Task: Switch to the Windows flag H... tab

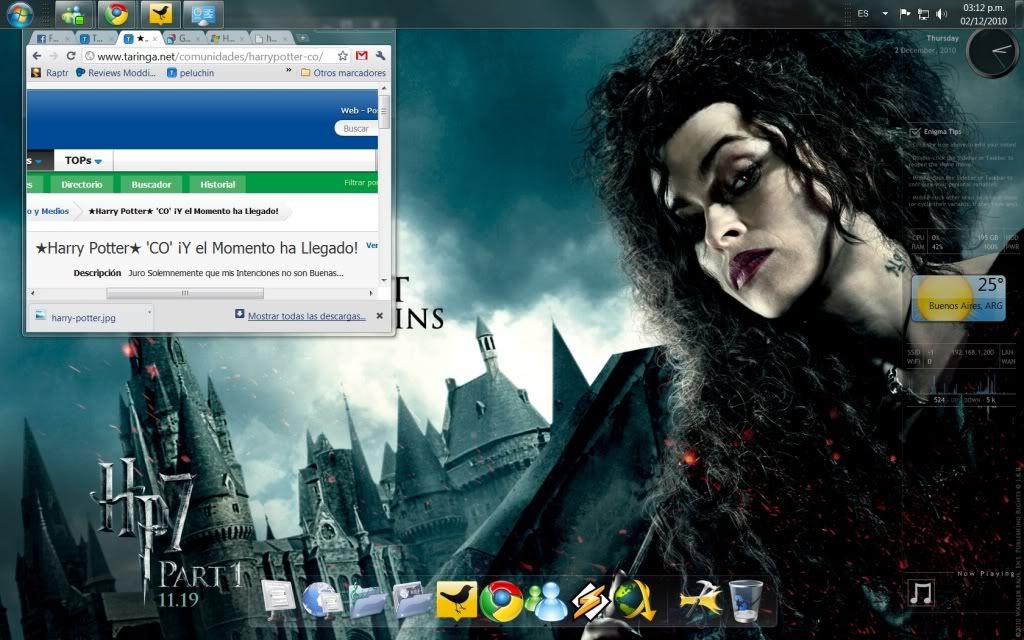Action: tap(226, 39)
